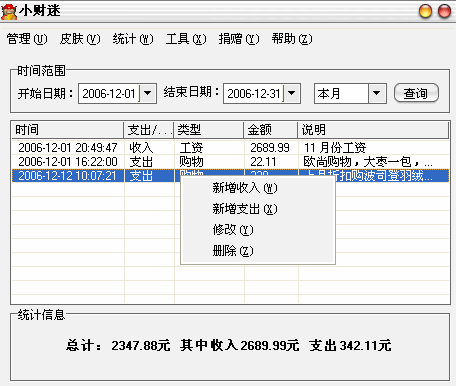Click the start date field 2006-12-01
The width and height of the screenshot is (456, 386).
pos(109,94)
